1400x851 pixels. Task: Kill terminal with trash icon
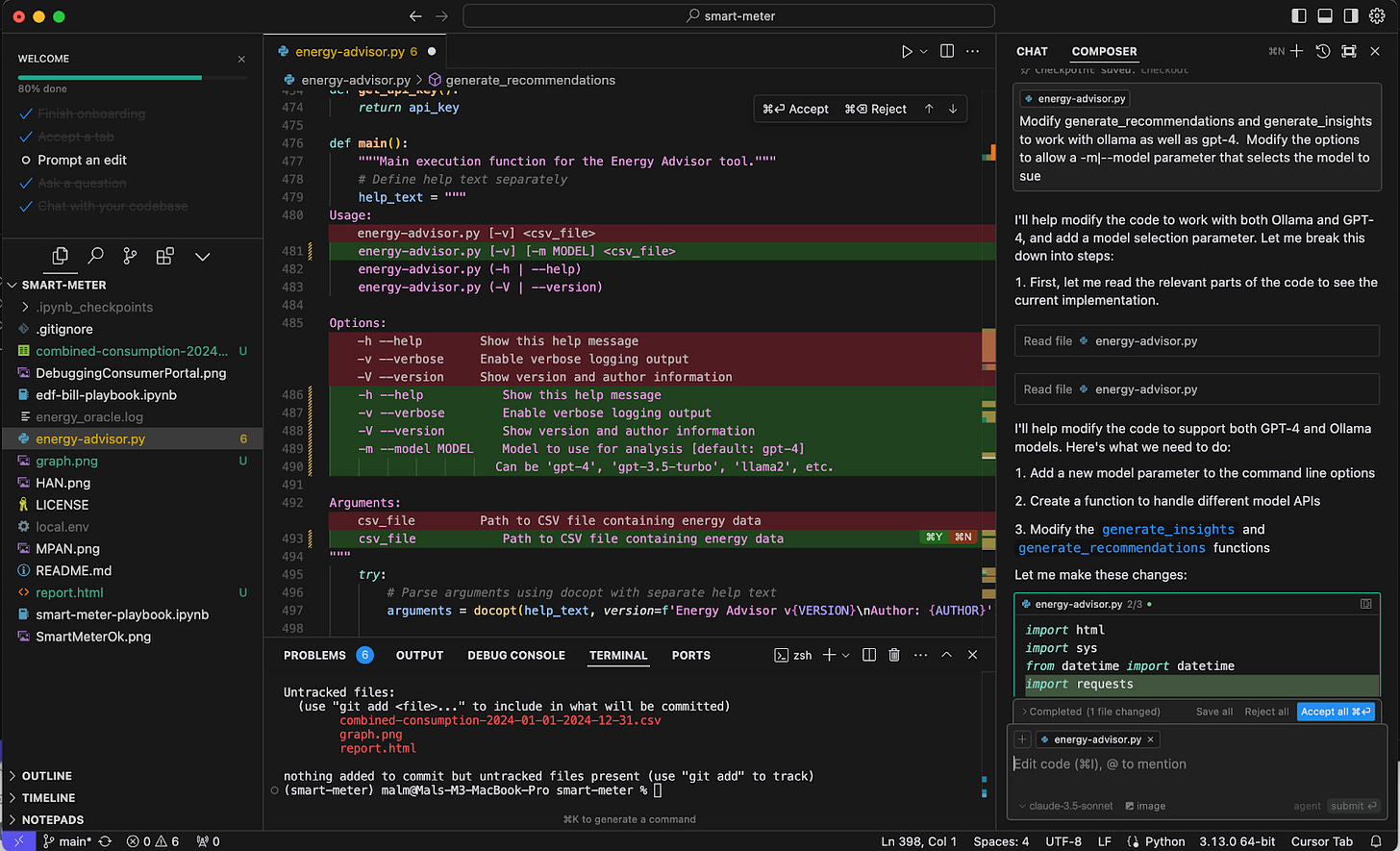[894, 655]
